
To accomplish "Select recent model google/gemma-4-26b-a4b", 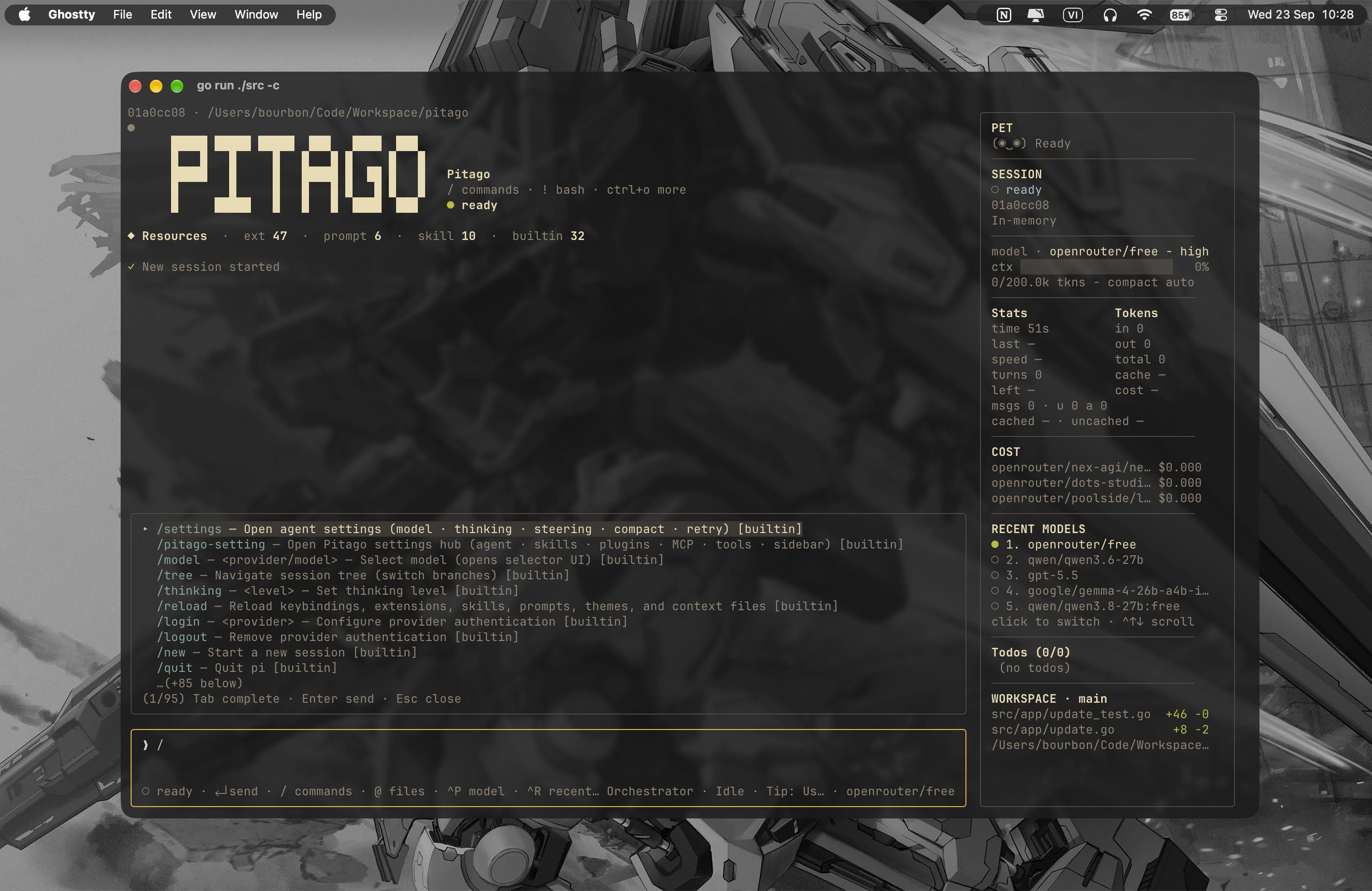I will click(1100, 591).
